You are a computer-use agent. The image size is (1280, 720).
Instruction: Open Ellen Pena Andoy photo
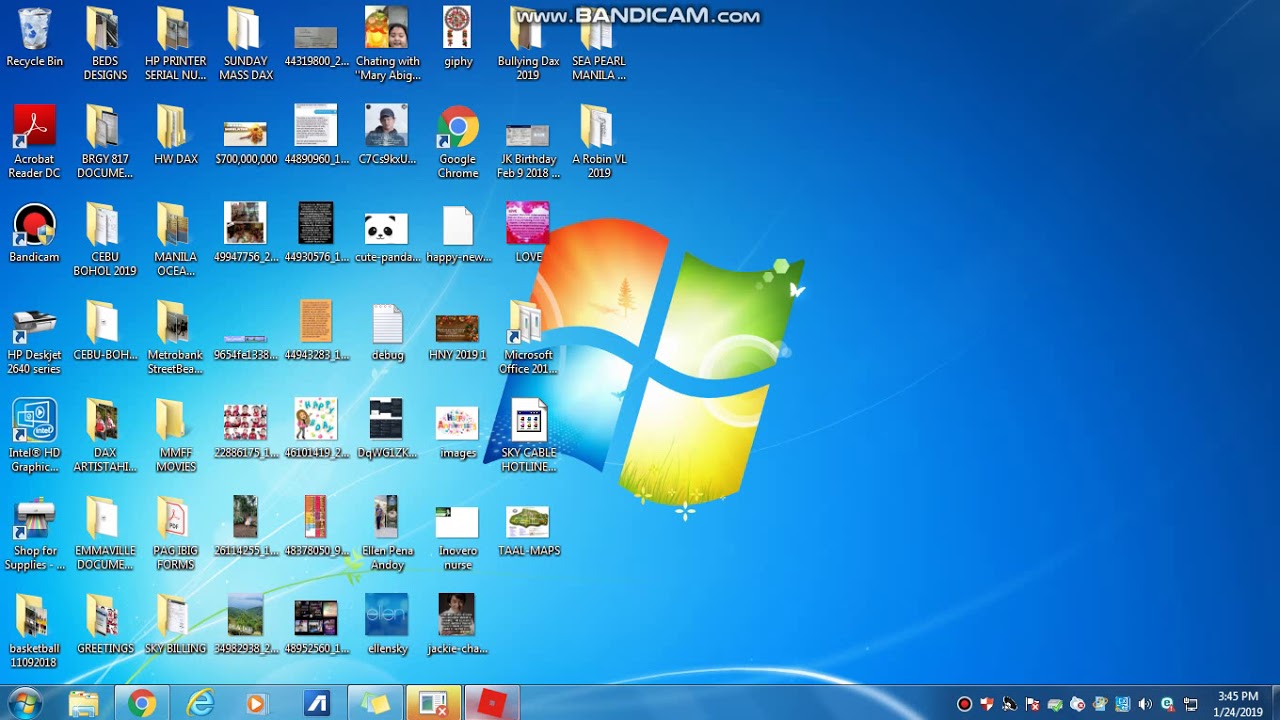pos(387,534)
